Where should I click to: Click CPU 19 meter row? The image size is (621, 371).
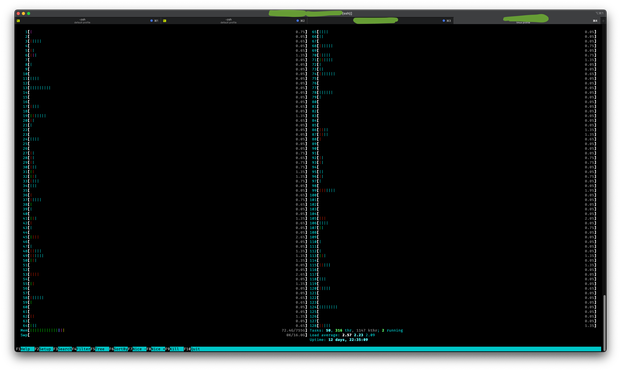(x=165, y=116)
